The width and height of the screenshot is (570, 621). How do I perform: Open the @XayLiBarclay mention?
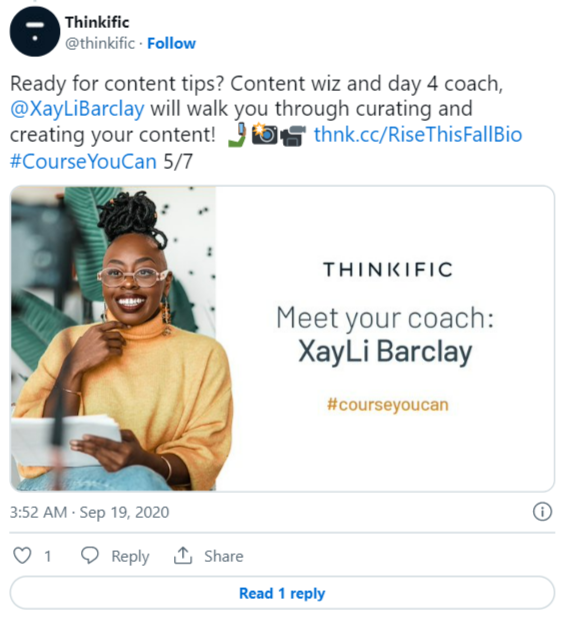click(77, 109)
